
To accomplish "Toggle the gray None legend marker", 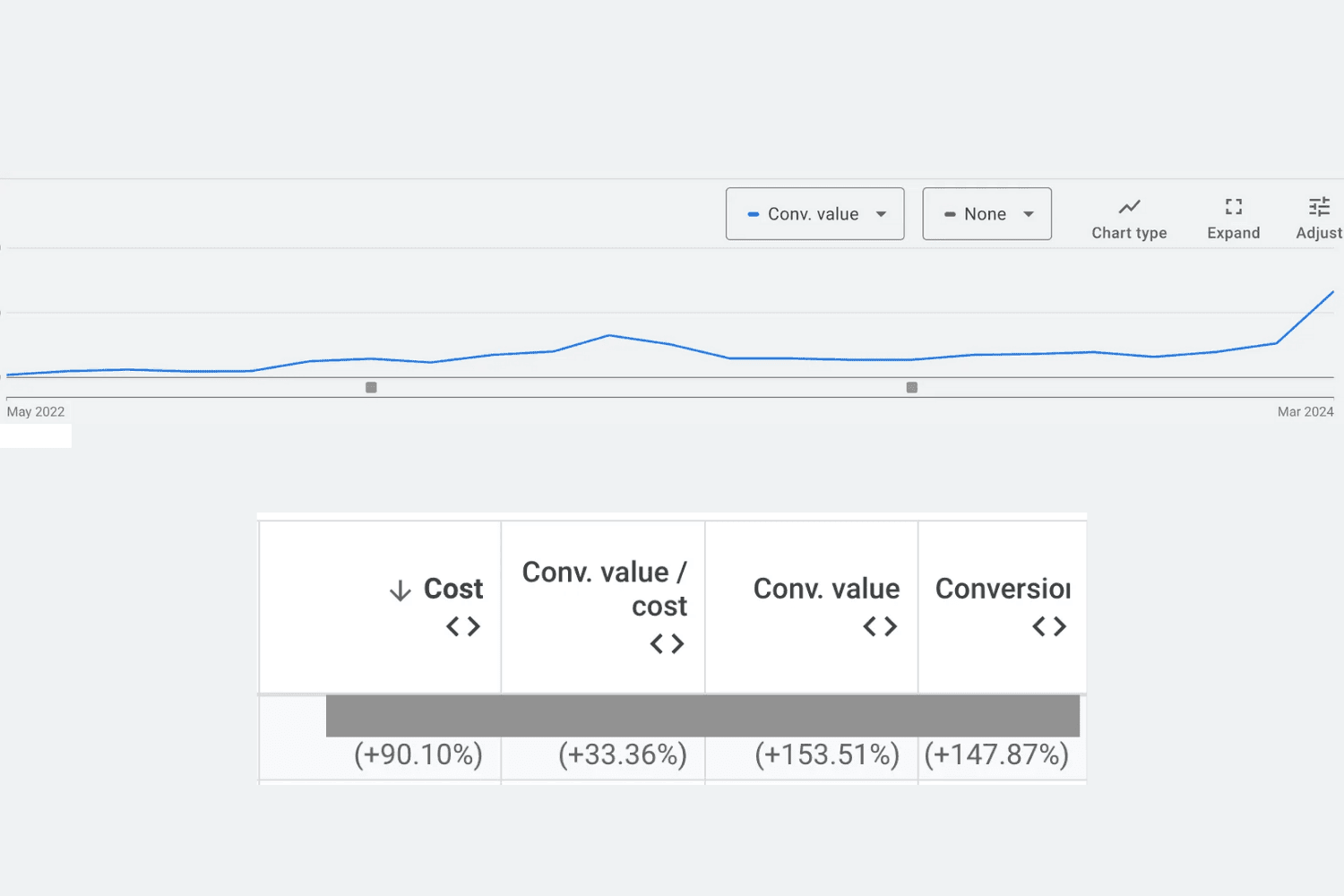I will pyautogui.click(x=950, y=213).
